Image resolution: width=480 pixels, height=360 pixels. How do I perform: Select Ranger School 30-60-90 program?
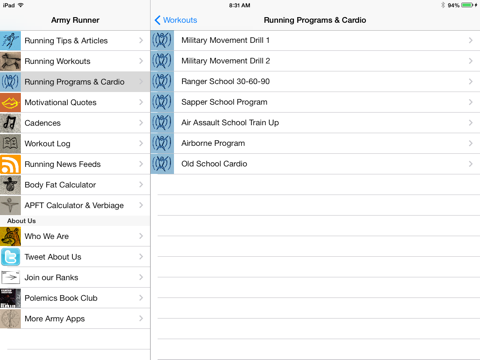click(315, 81)
